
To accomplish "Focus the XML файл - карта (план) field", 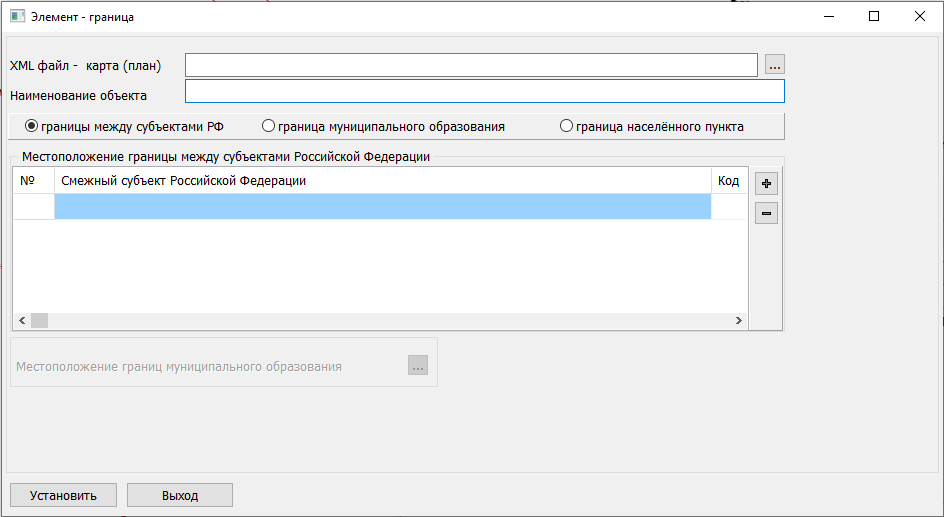I will [x=471, y=65].
